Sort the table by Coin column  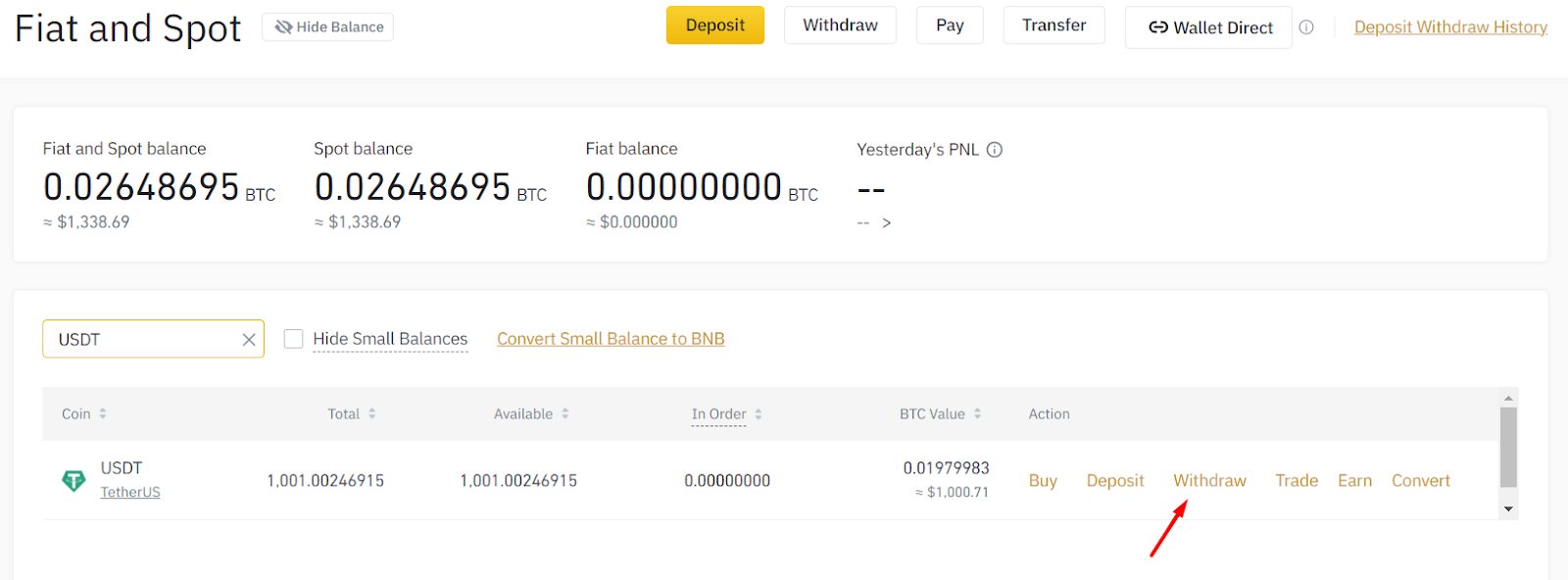click(x=84, y=414)
